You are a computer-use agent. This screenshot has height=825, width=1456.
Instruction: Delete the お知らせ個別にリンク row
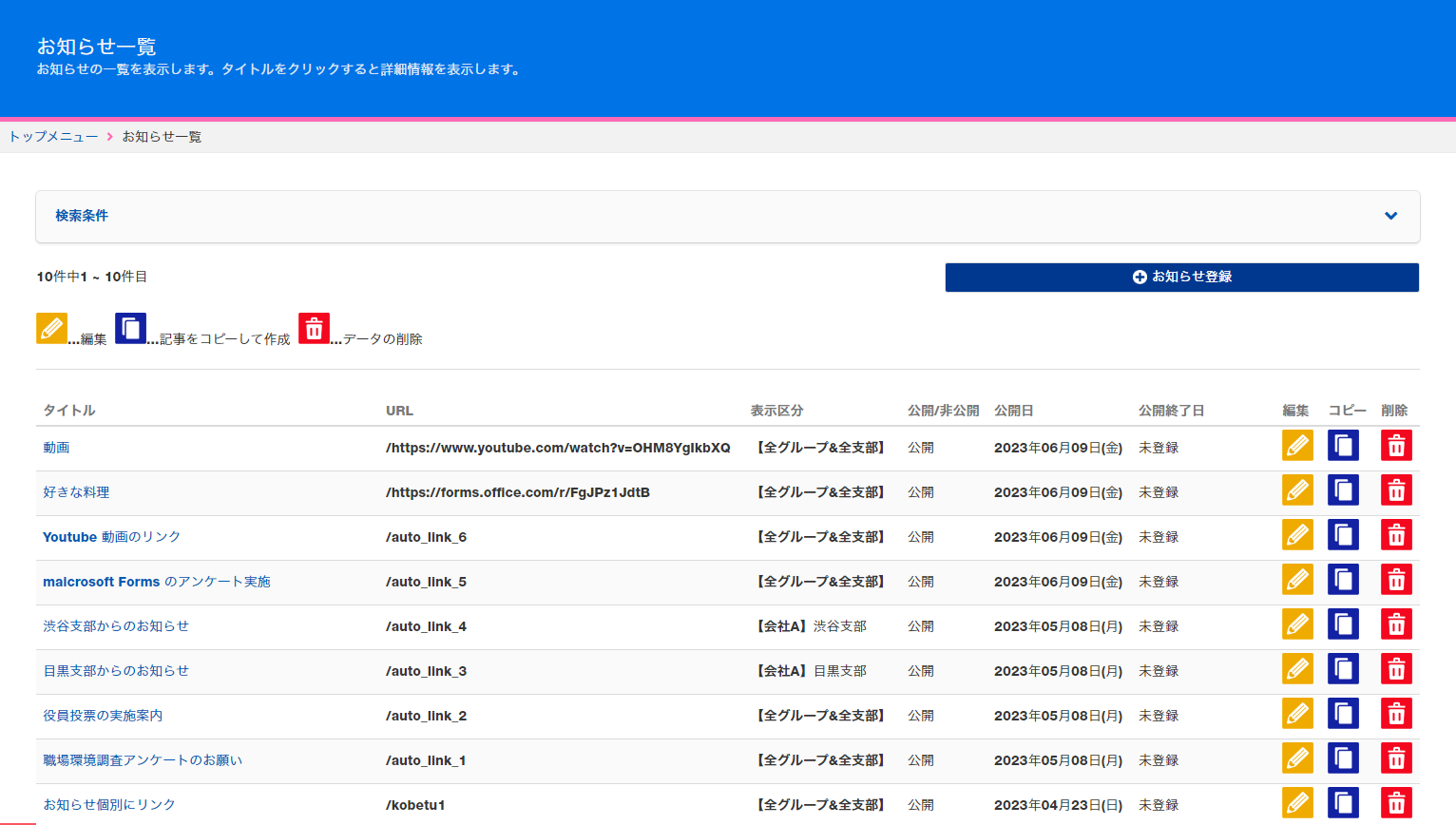pos(1396,803)
